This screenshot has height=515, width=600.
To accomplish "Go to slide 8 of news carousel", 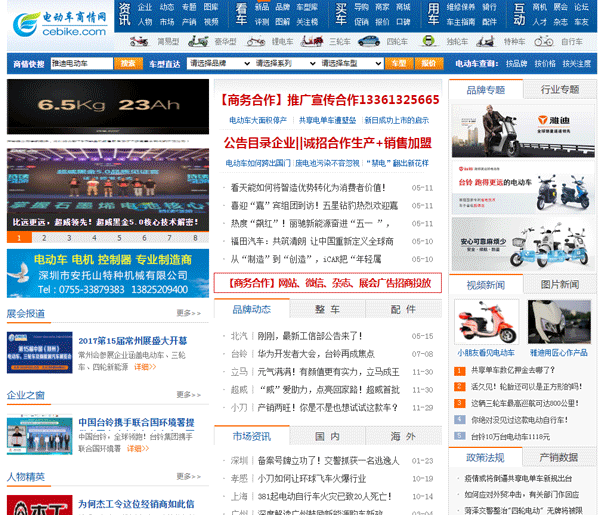I will tap(195, 238).
